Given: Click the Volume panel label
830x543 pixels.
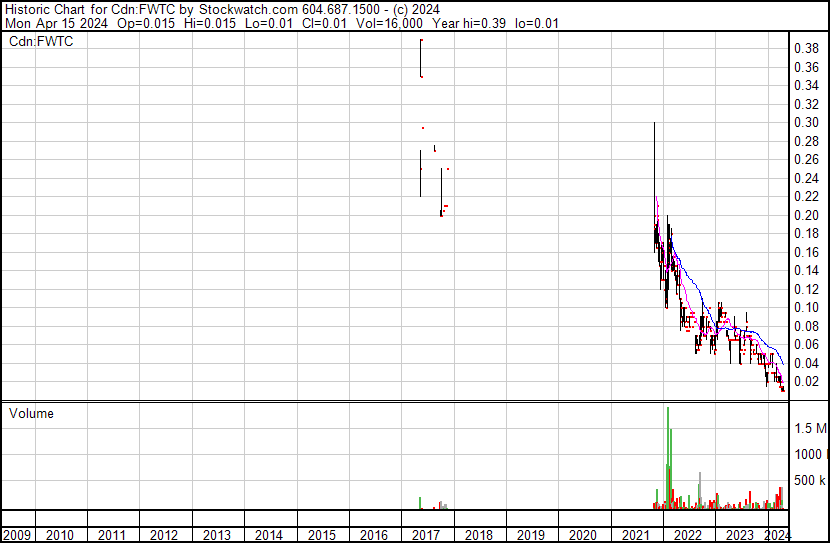Looking at the screenshot, I should pos(31,414).
